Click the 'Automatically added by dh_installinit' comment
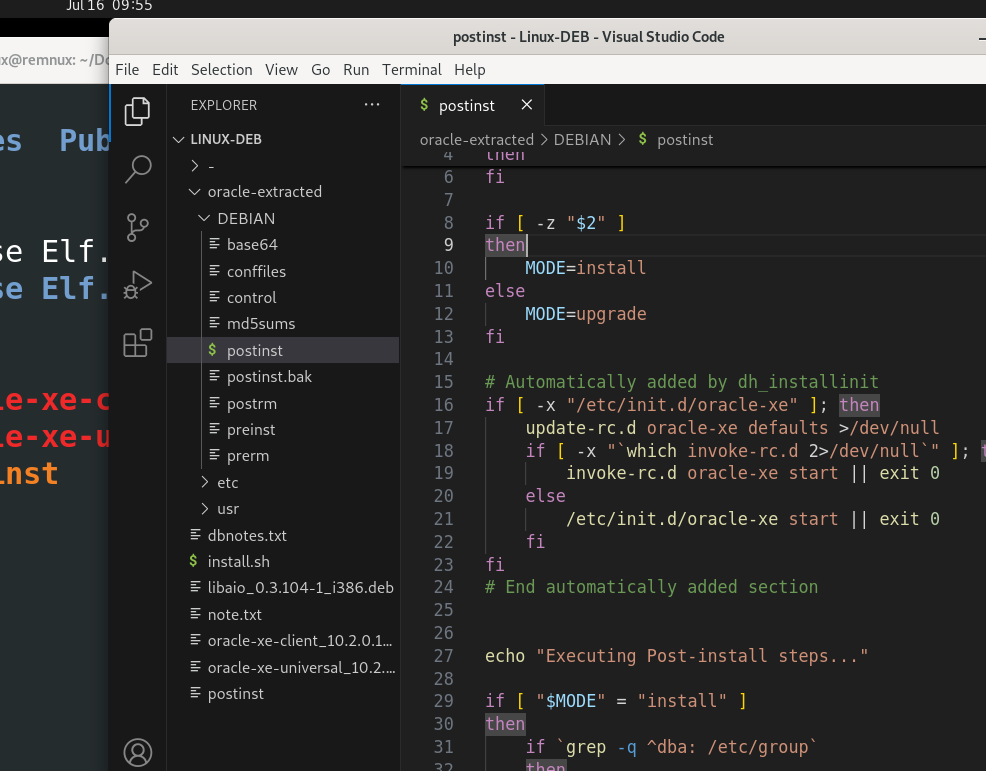986x771 pixels. coord(682,382)
